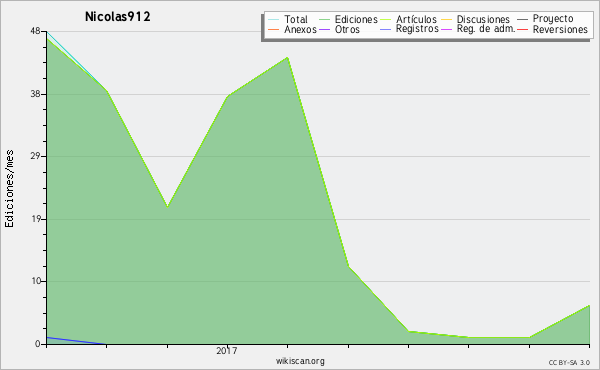Click the y-axis value 0

point(38,344)
